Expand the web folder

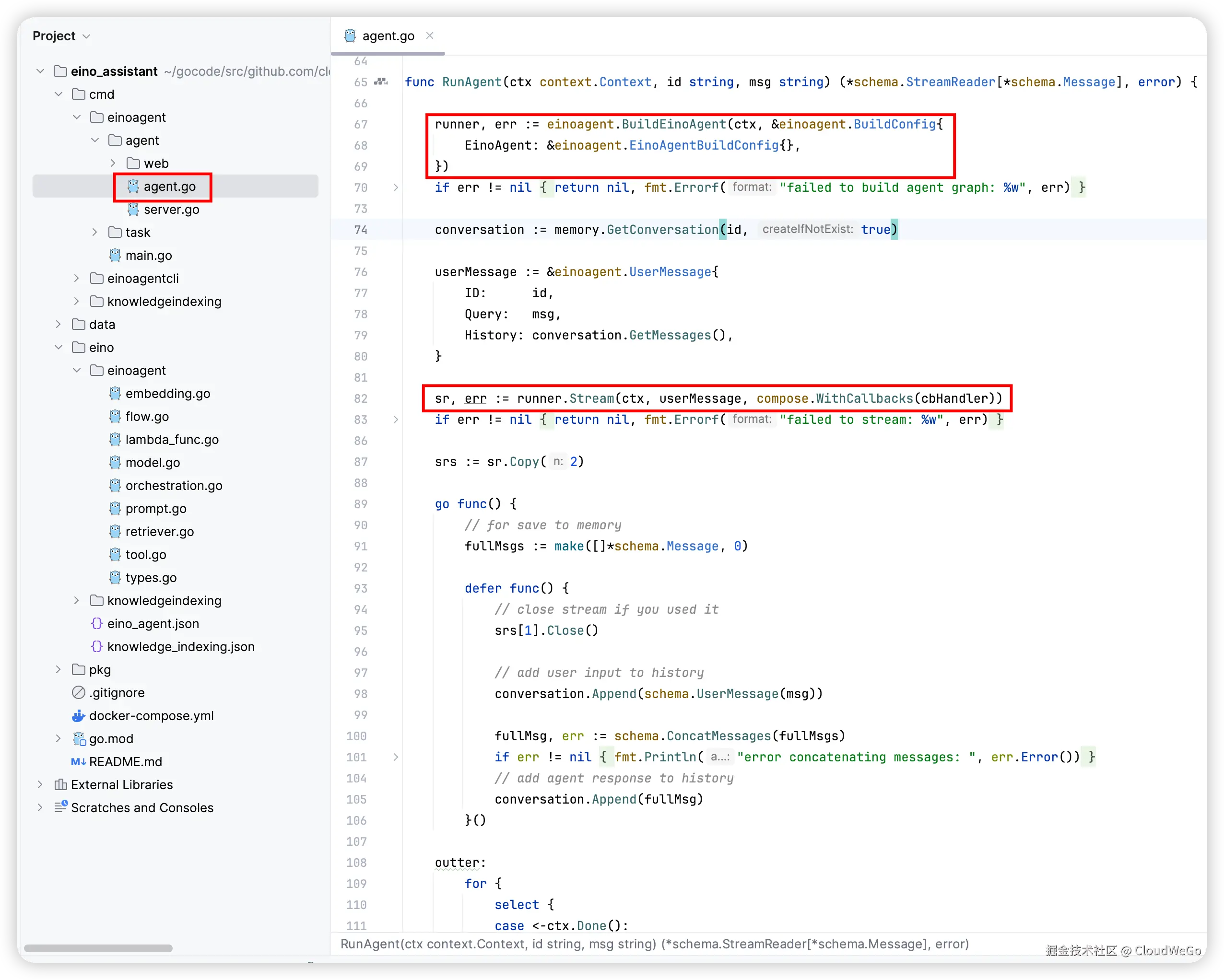pos(112,163)
